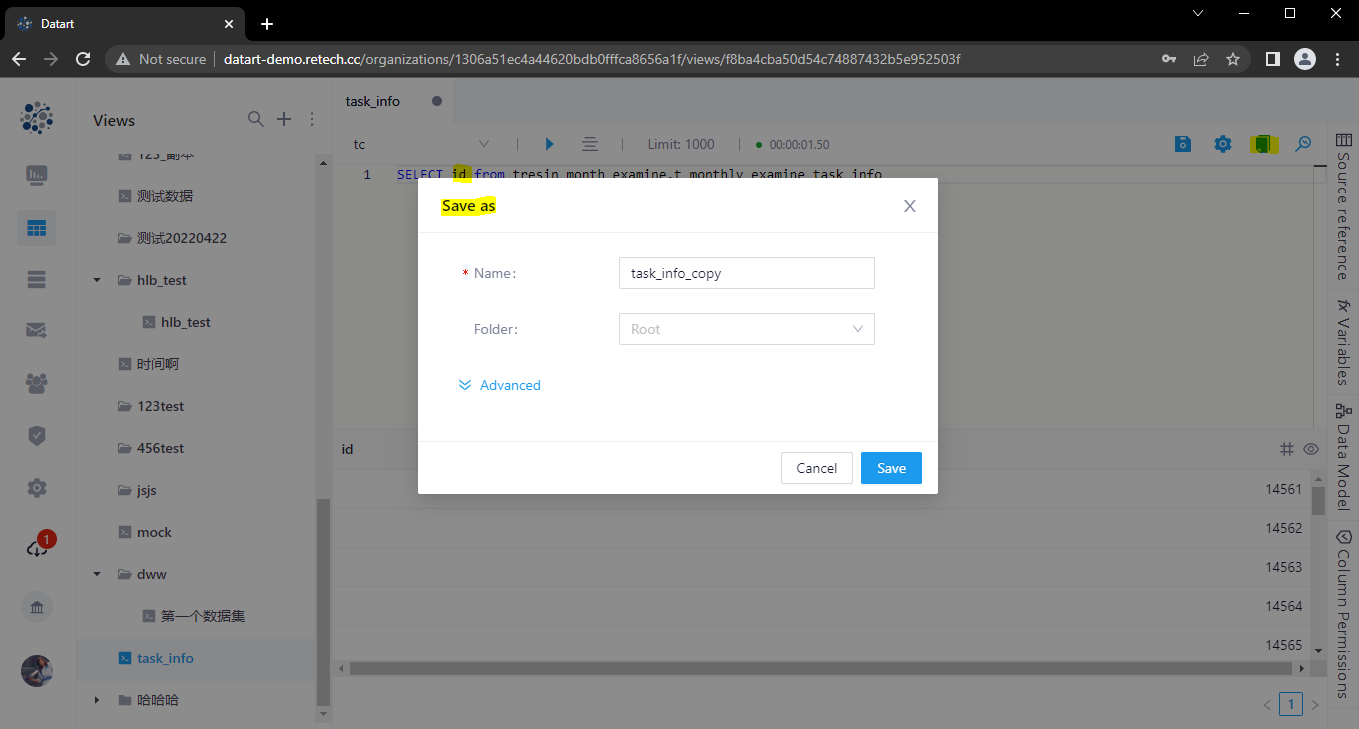Open the Variables side tab
The image size is (1359, 729).
coord(1342,341)
